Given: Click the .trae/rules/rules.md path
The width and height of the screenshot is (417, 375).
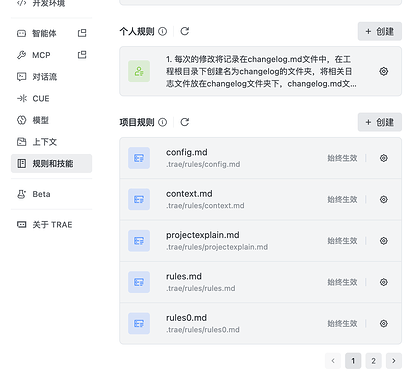Looking at the screenshot, I should [x=201, y=288].
